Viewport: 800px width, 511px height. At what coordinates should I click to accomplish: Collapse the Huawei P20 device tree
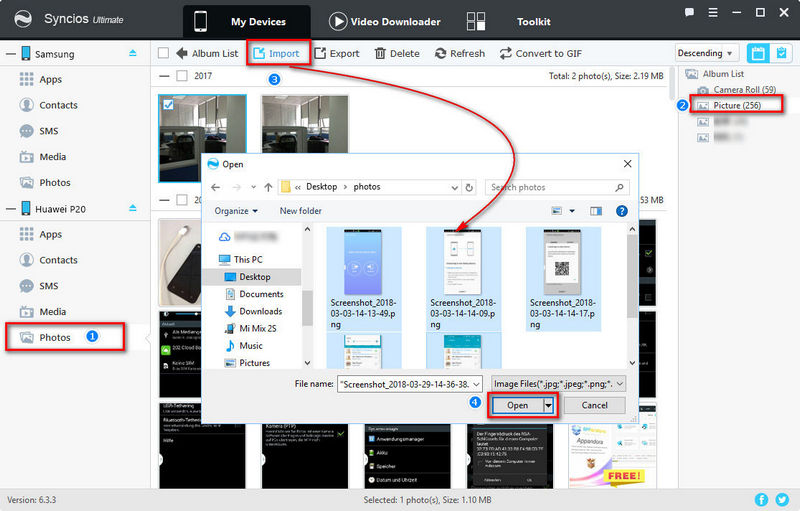11,209
